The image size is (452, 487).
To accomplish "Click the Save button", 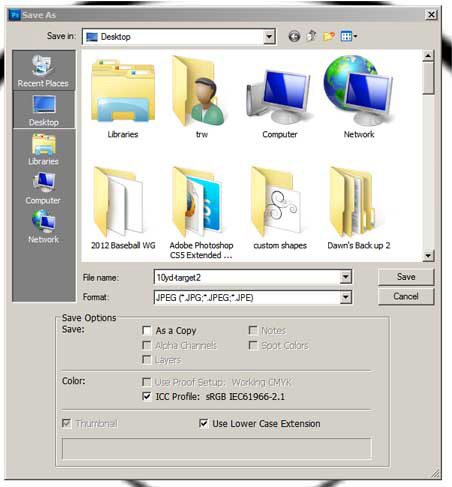I will pos(406,277).
